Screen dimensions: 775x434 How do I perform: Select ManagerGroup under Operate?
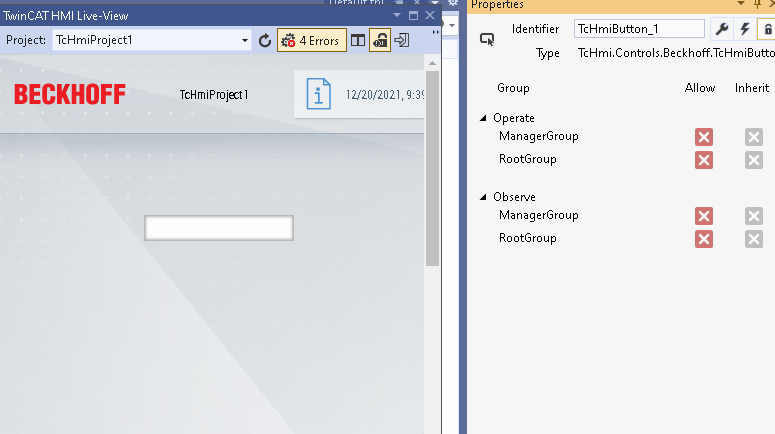point(539,136)
